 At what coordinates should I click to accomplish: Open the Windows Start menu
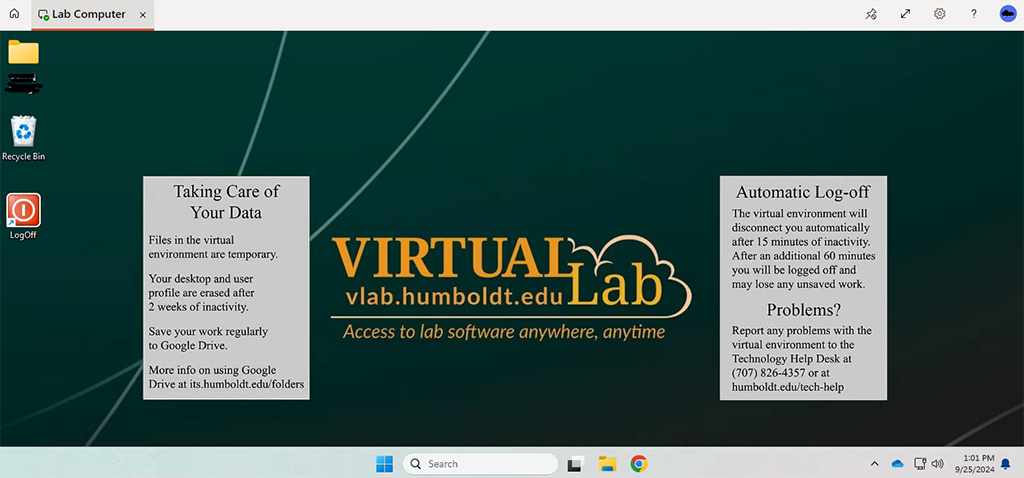[385, 464]
